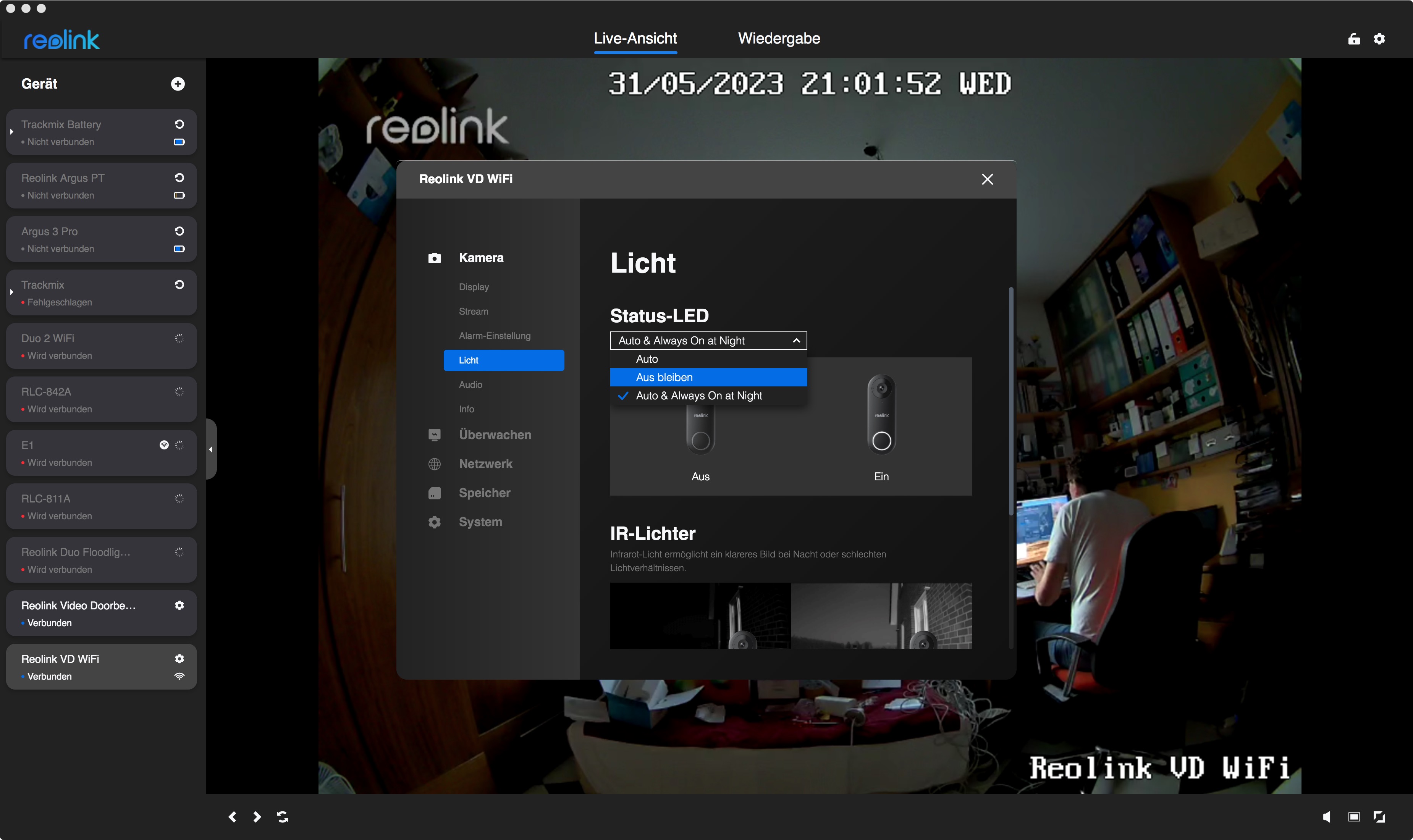Click the settings panel scrollbar
Image resolution: width=1413 pixels, height=840 pixels.
coord(1011,402)
